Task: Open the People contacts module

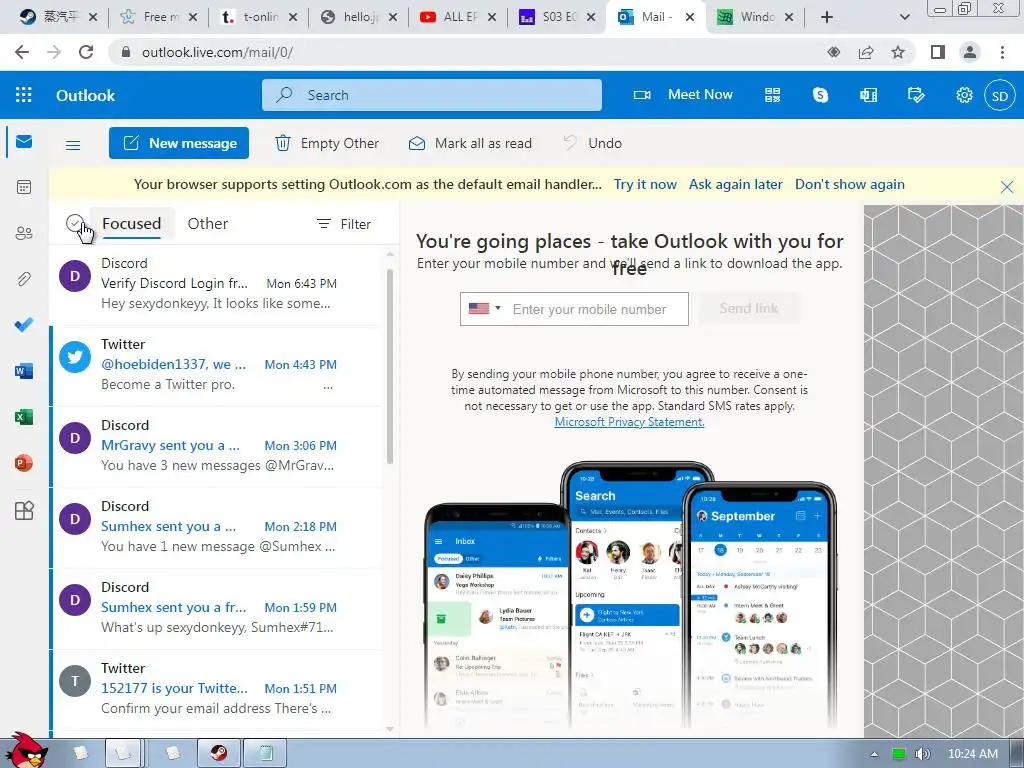Action: [x=24, y=233]
